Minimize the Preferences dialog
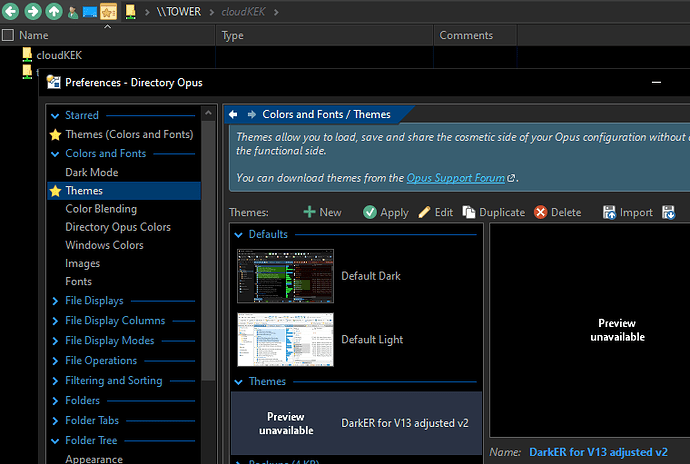 (657, 82)
